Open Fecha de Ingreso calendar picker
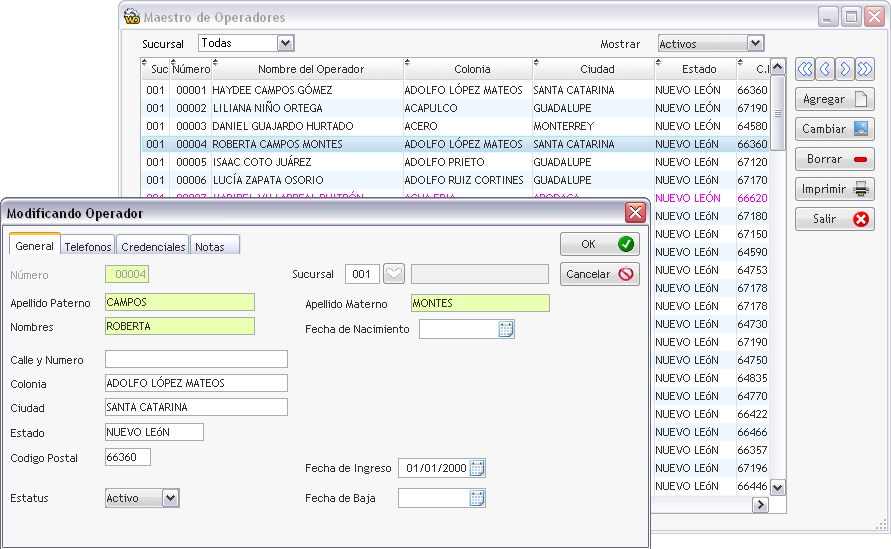This screenshot has width=891, height=549. pyautogui.click(x=477, y=468)
